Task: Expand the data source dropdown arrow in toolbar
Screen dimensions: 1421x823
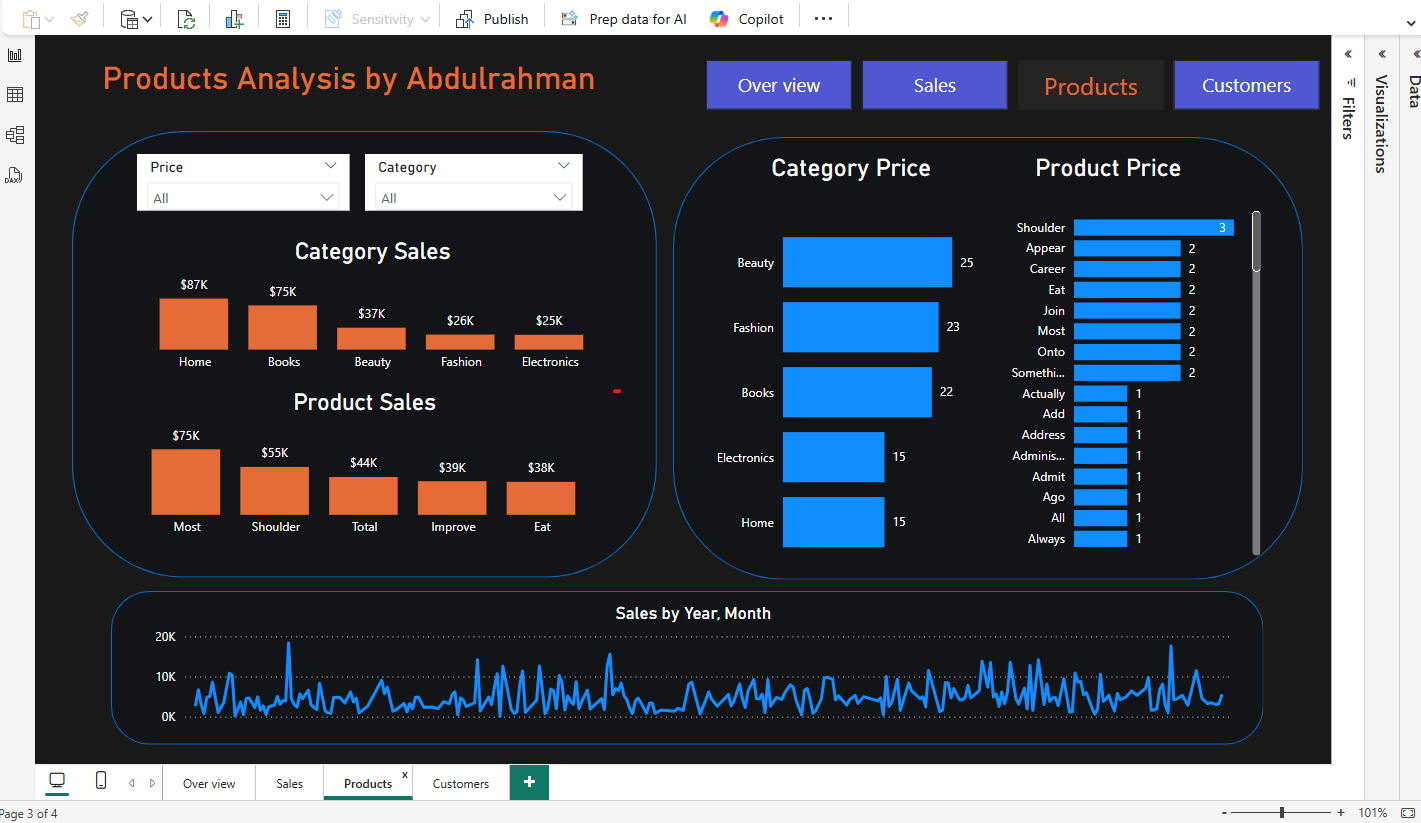Action: tap(148, 19)
